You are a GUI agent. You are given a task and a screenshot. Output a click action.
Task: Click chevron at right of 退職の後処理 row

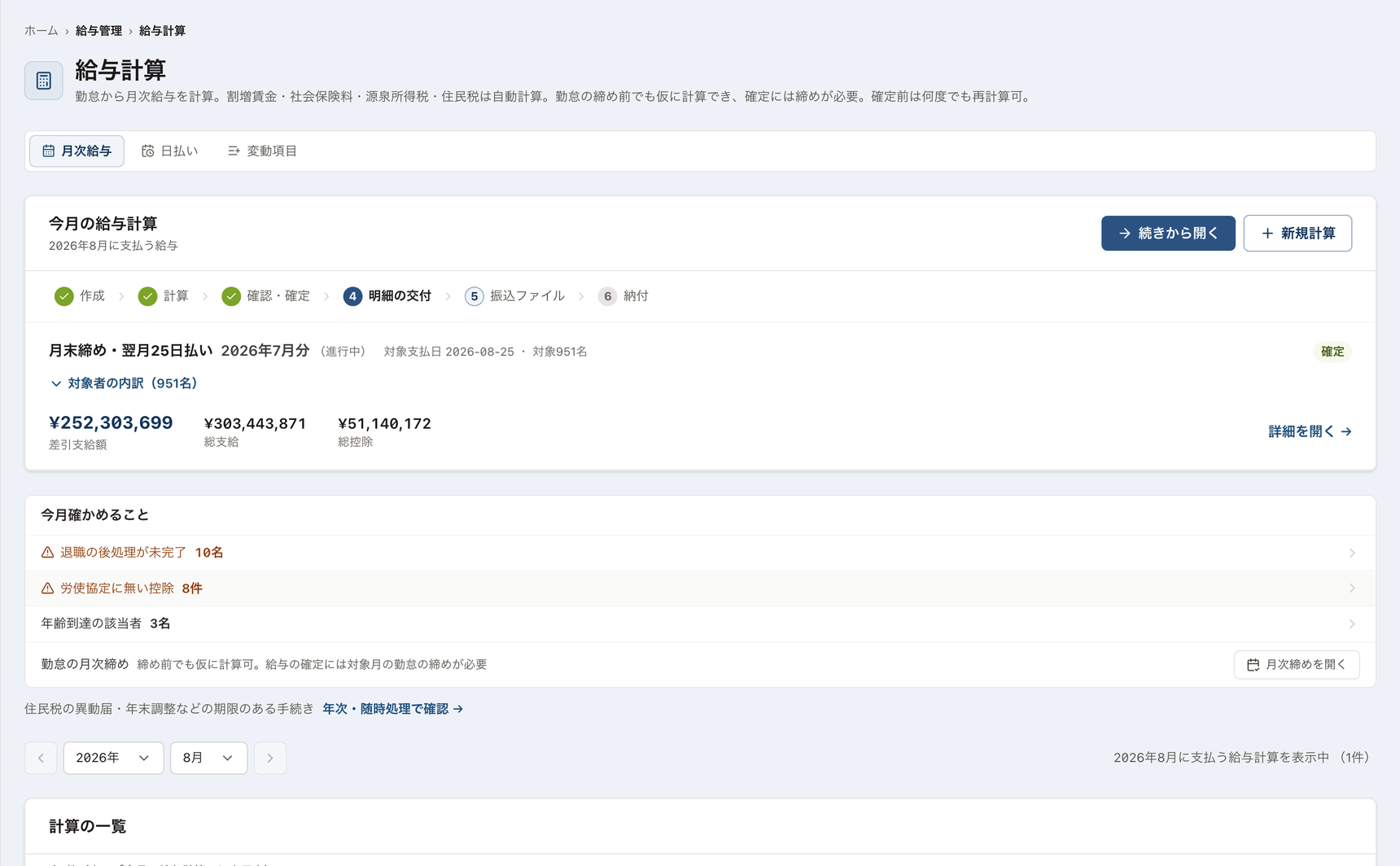pyautogui.click(x=1352, y=553)
